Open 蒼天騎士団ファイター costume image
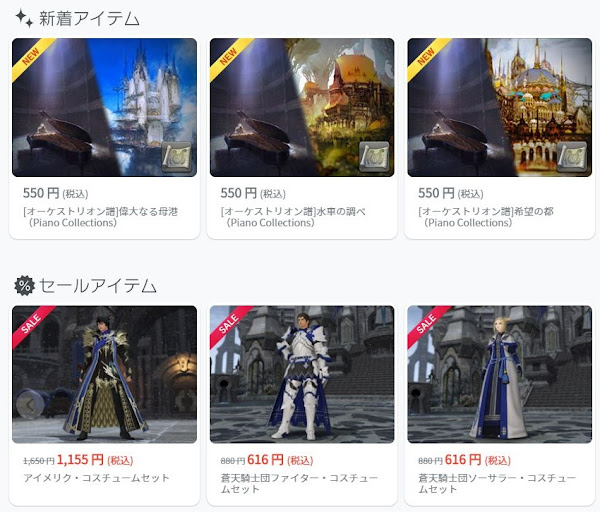Viewport: 600px width, 512px height. pyautogui.click(x=302, y=374)
